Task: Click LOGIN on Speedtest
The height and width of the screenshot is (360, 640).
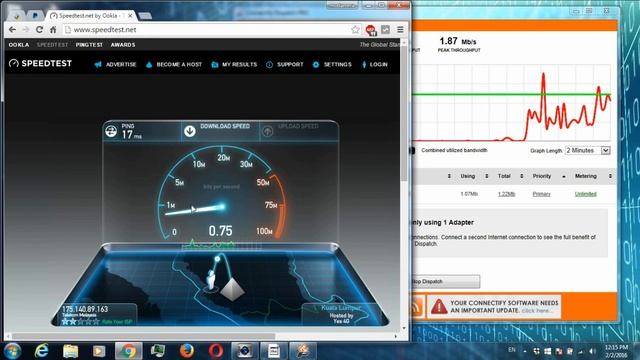Action: click(375, 64)
